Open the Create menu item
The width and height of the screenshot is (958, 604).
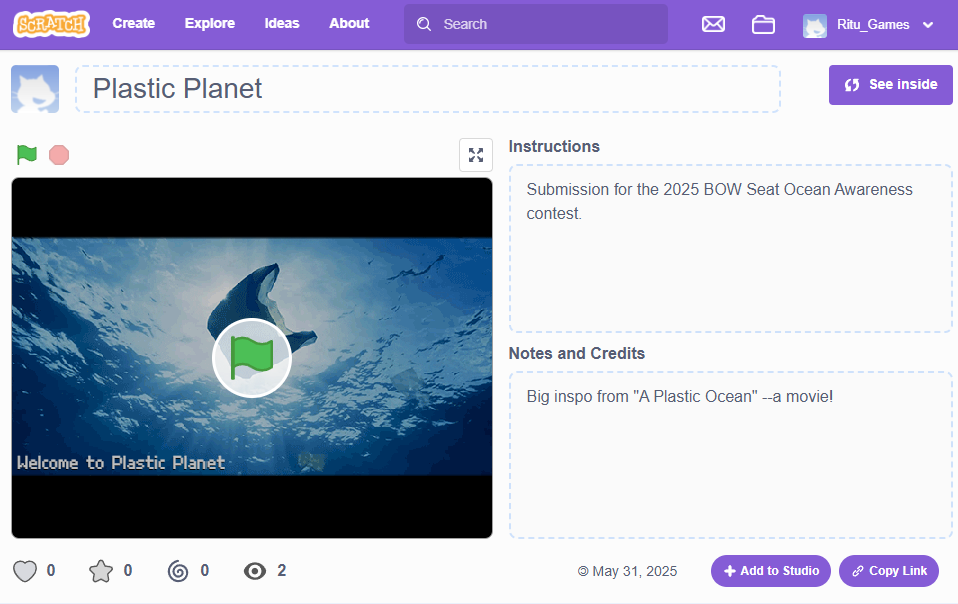pyautogui.click(x=133, y=23)
